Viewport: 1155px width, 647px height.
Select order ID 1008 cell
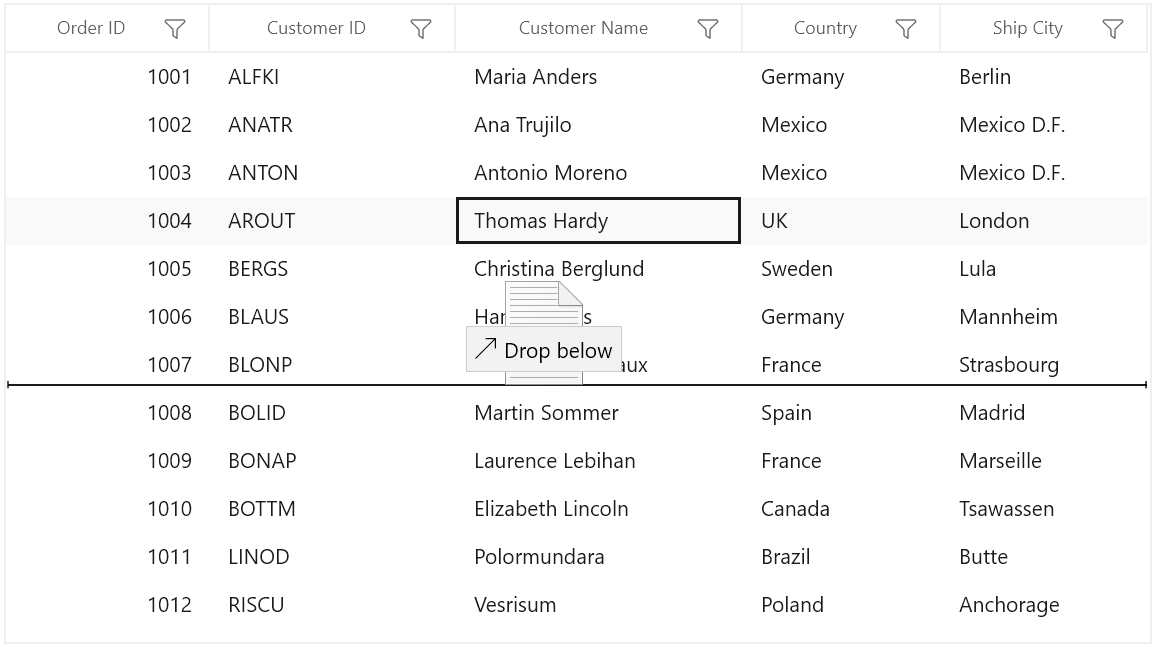[108, 412]
